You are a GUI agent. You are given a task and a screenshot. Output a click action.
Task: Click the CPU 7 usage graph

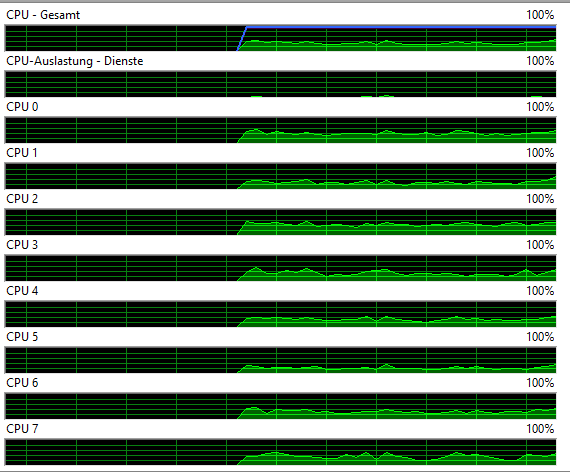tap(280, 452)
